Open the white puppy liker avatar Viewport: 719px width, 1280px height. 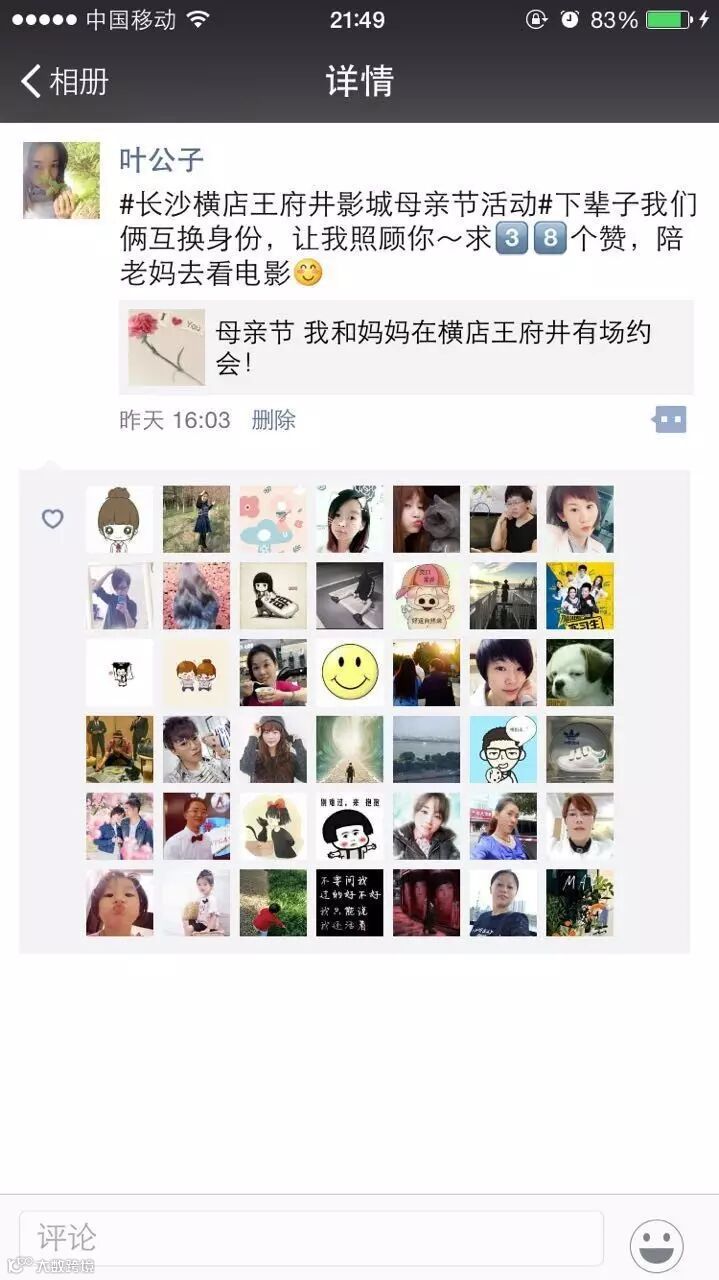580,673
